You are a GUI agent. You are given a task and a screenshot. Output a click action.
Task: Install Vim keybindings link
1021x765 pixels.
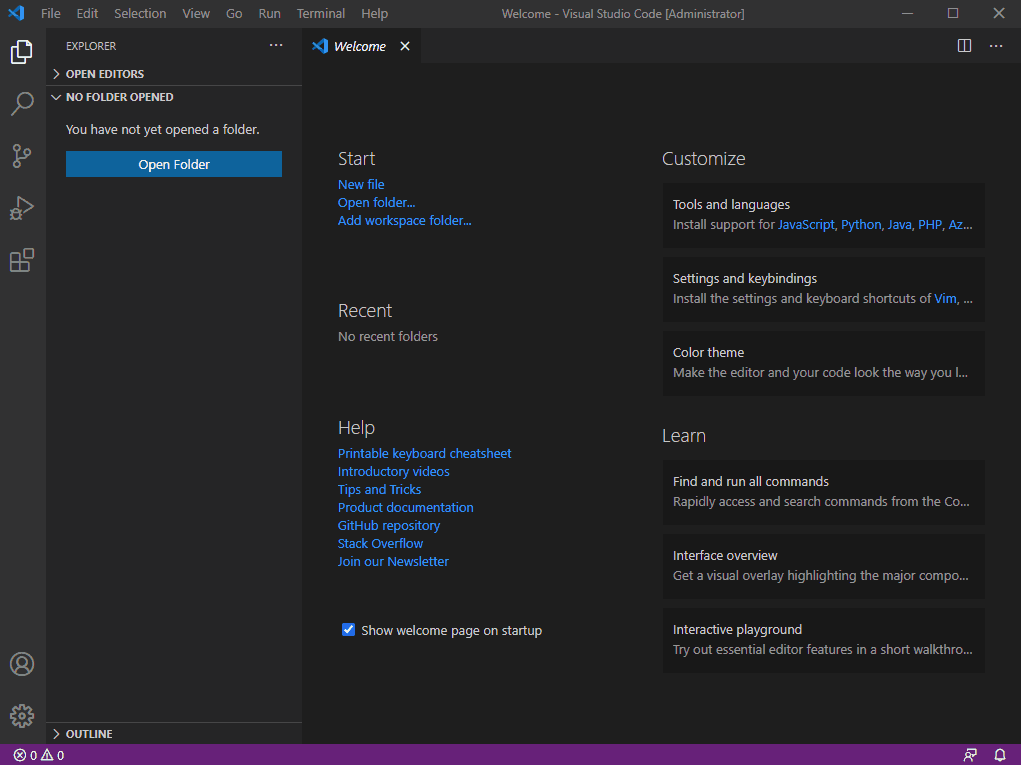[945, 299]
